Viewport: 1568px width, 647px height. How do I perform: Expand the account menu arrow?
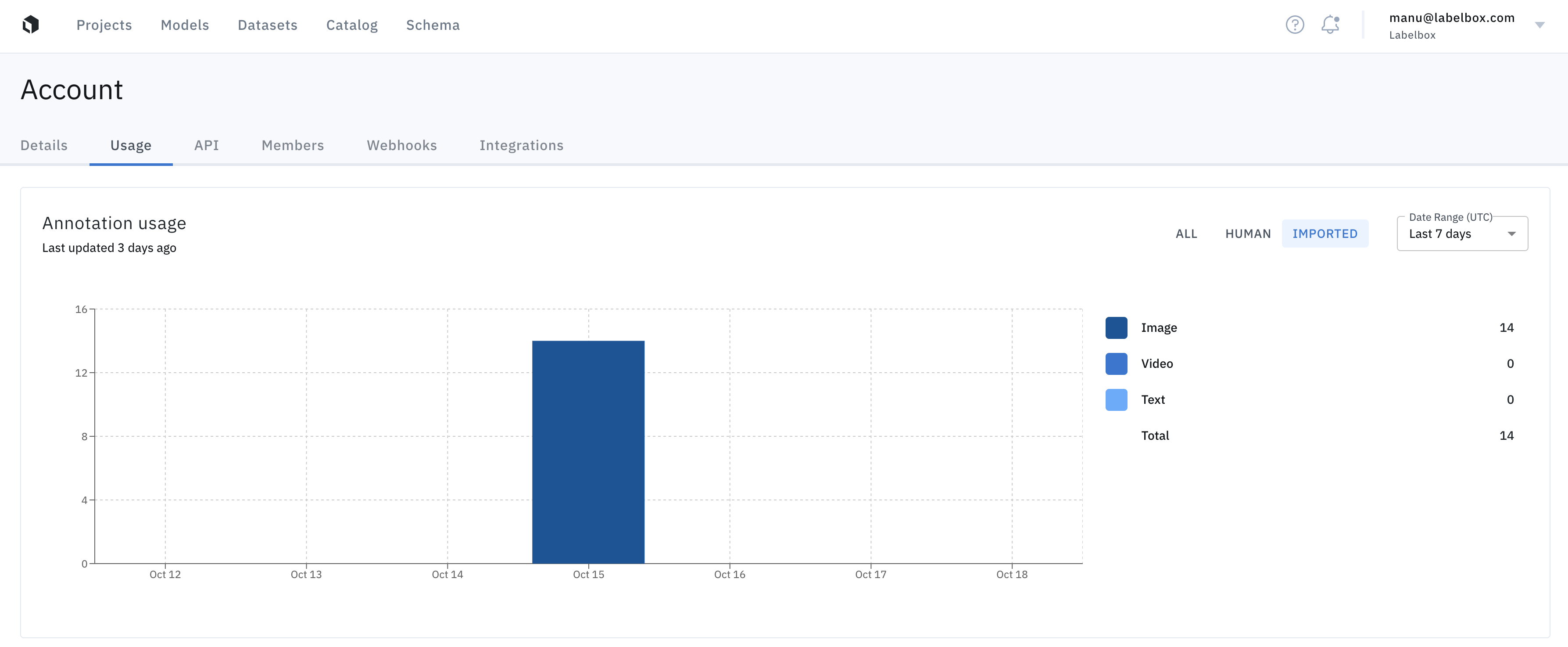coord(1539,25)
